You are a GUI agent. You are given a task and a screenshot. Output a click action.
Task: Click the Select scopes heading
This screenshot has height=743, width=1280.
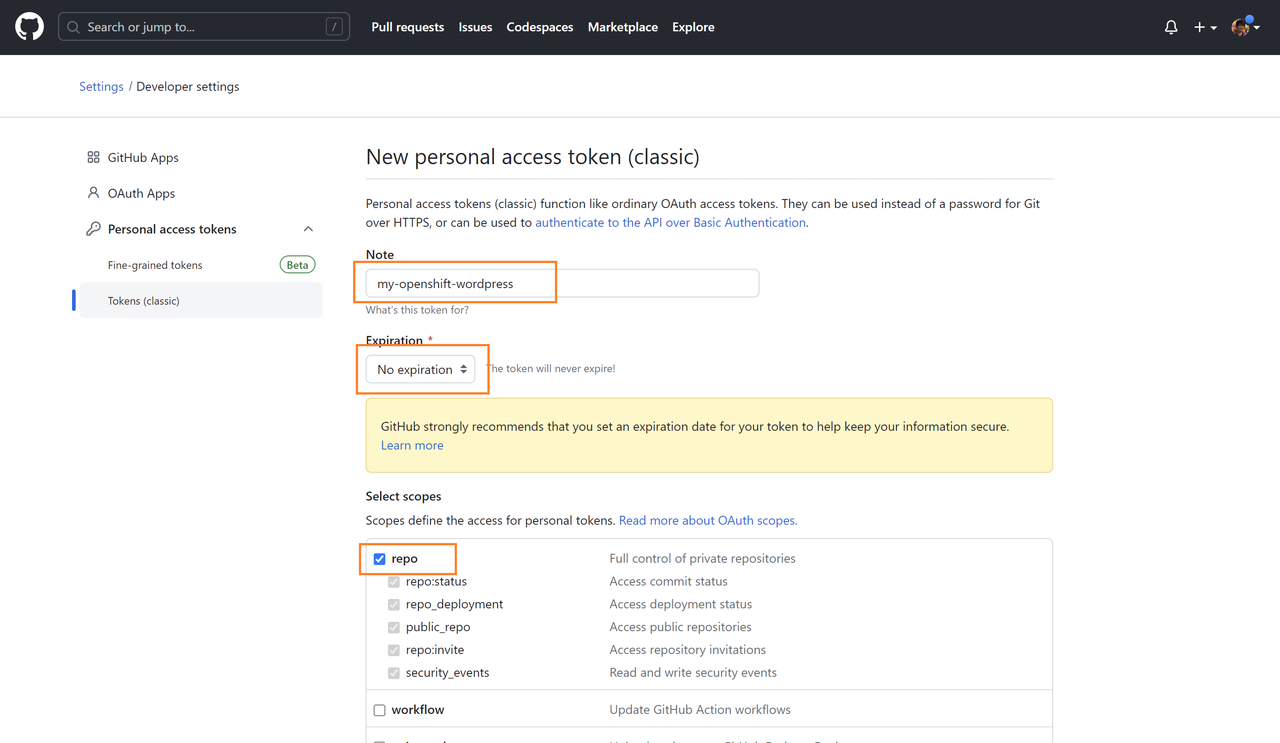pos(403,496)
